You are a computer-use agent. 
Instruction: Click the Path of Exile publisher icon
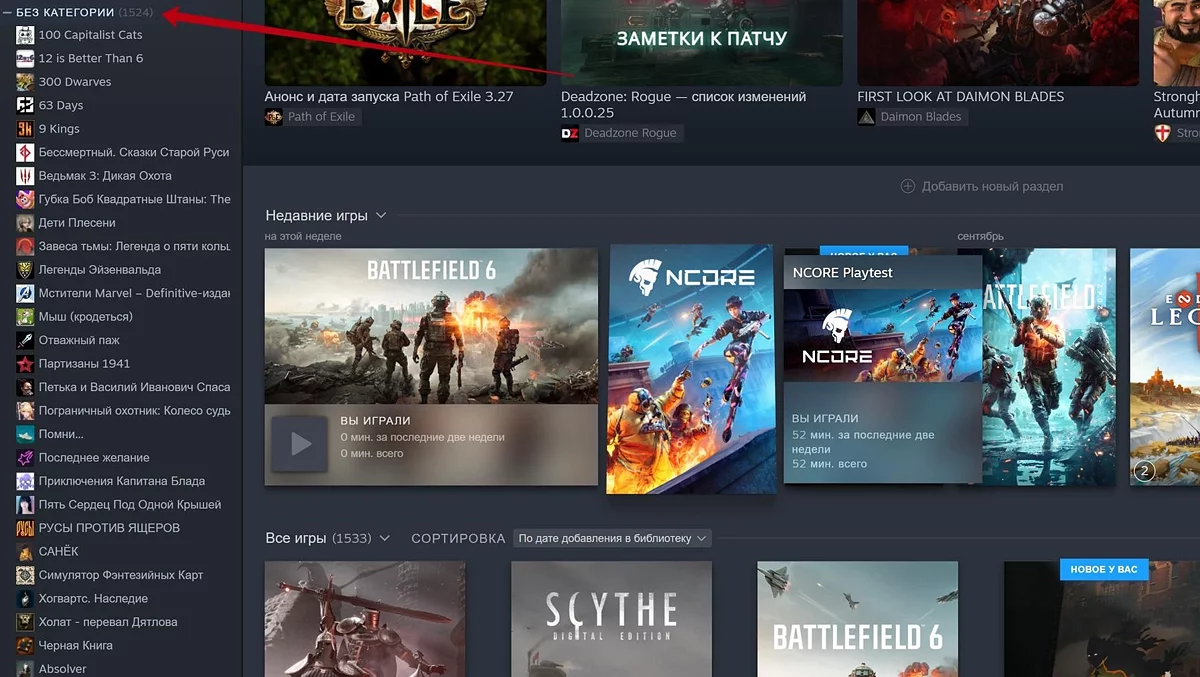tap(273, 117)
